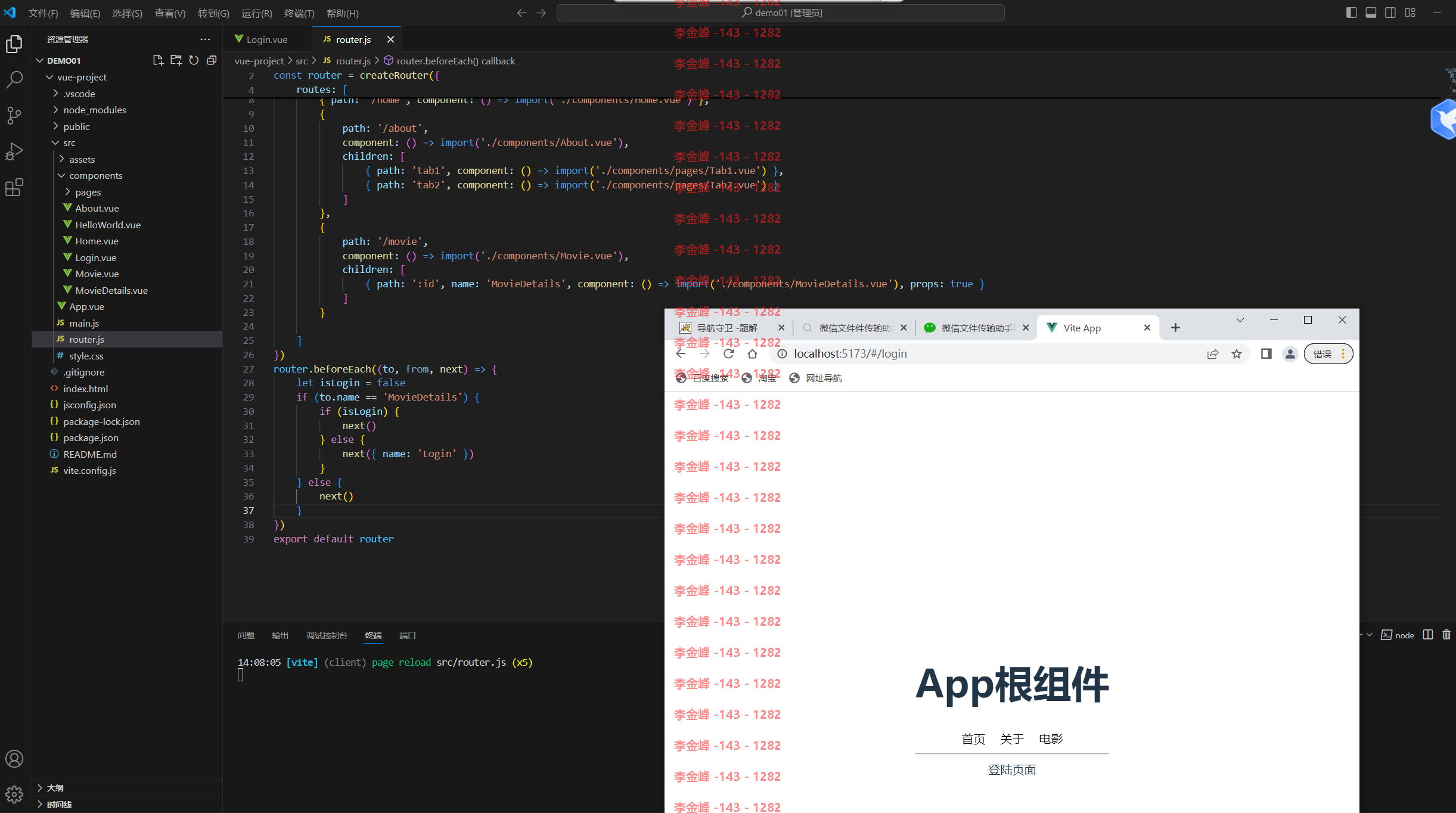The image size is (1456, 813).
Task: Open the Manage gear icon
Action: pos(14,794)
